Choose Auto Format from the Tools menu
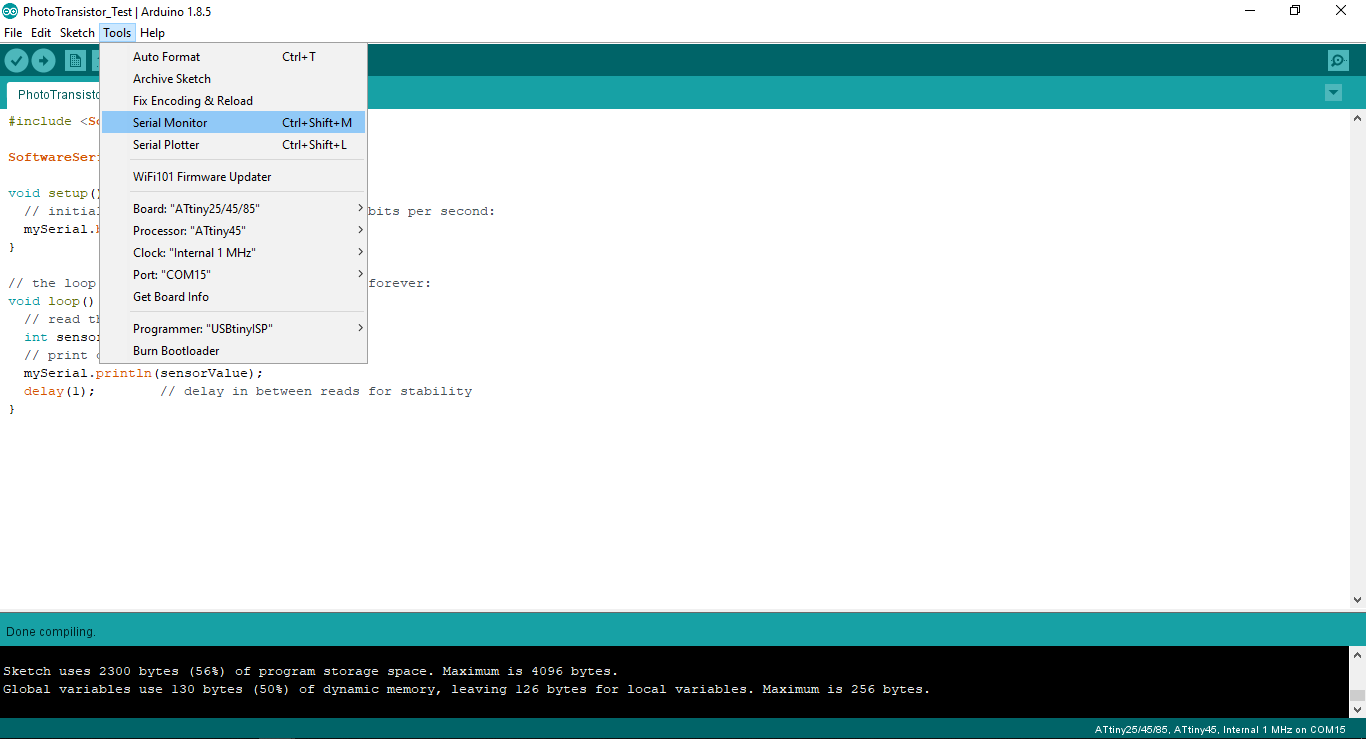Image resolution: width=1366 pixels, height=739 pixels. point(233,57)
